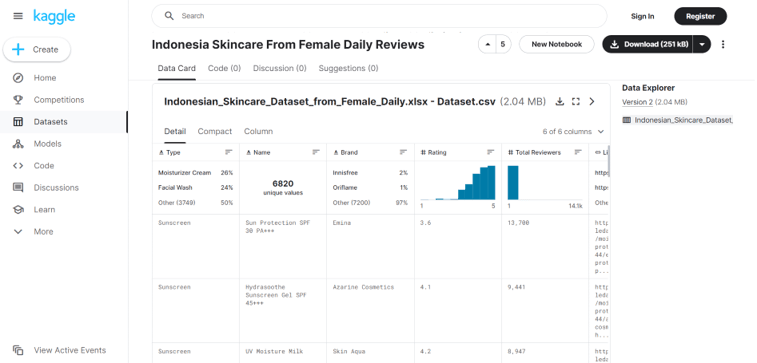Click the Version 2 link
The height and width of the screenshot is (363, 757).
tap(637, 102)
